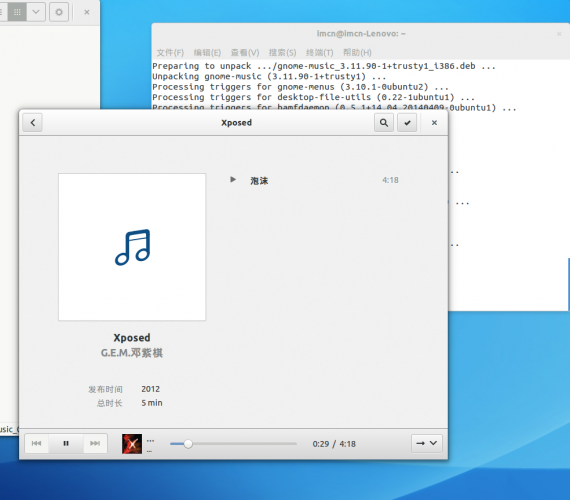The height and width of the screenshot is (500, 570).
Task: Click the large album cover placeholder
Action: pyautogui.click(x=132, y=247)
